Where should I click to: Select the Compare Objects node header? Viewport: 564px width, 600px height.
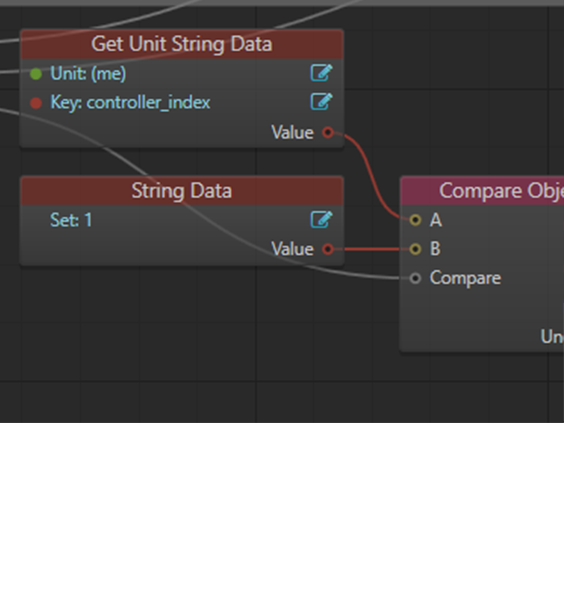482,191
